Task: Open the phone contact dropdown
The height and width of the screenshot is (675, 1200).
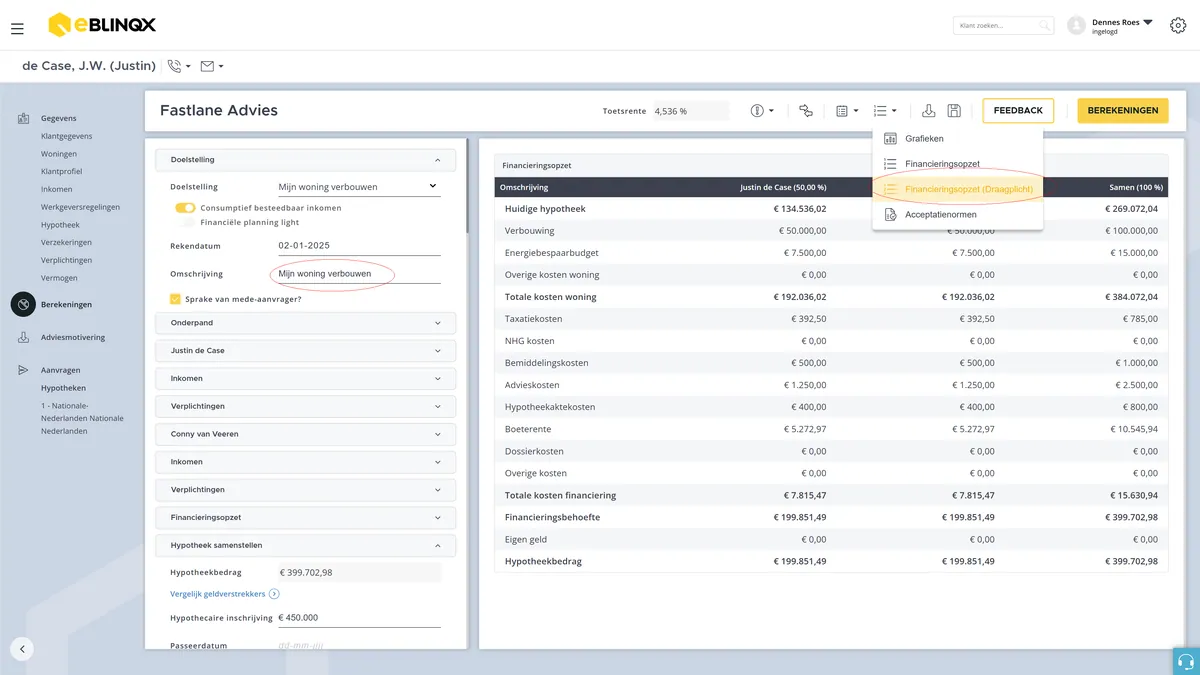Action: pos(179,66)
